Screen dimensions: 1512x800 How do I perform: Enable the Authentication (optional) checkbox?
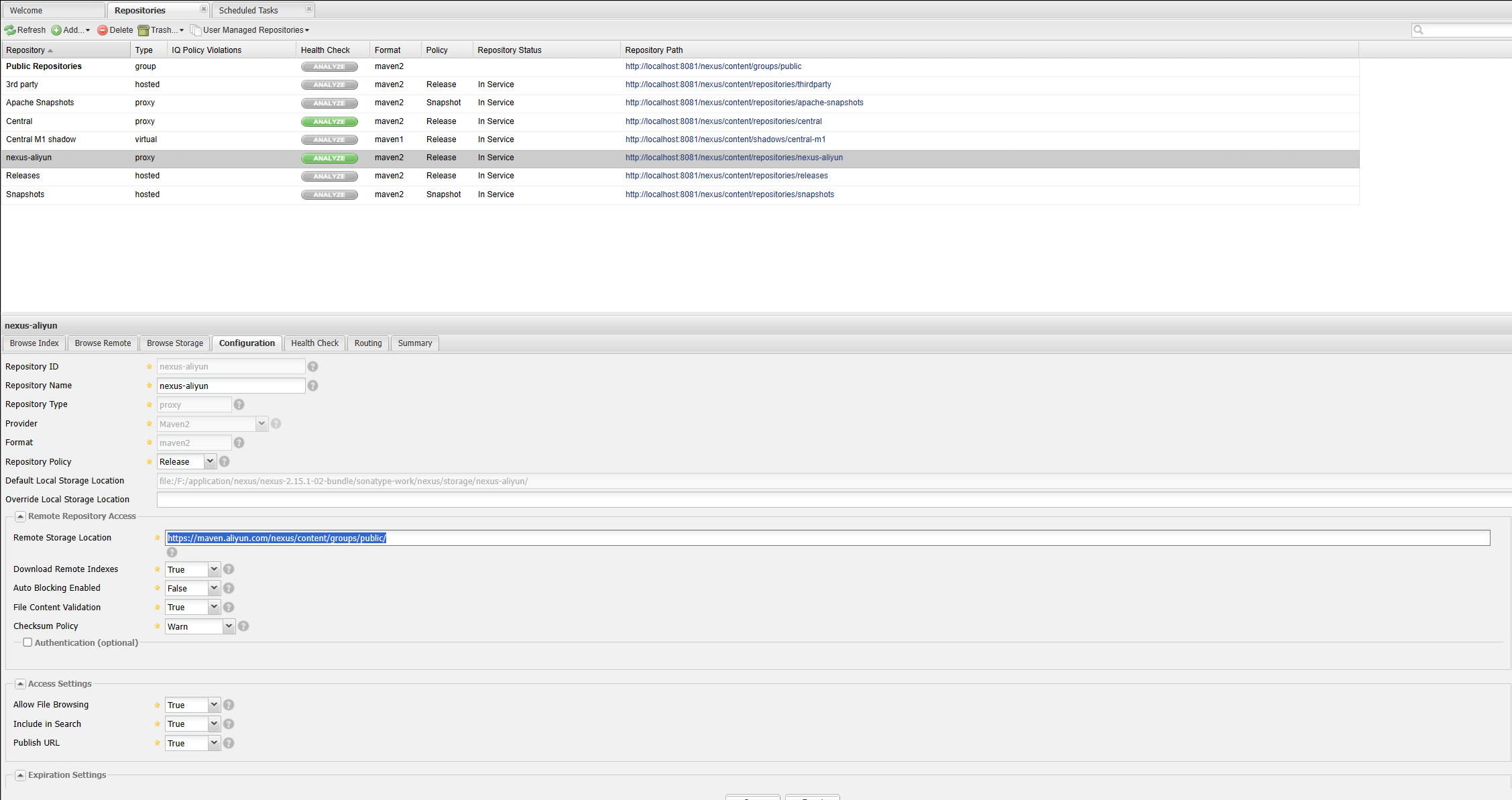click(27, 642)
